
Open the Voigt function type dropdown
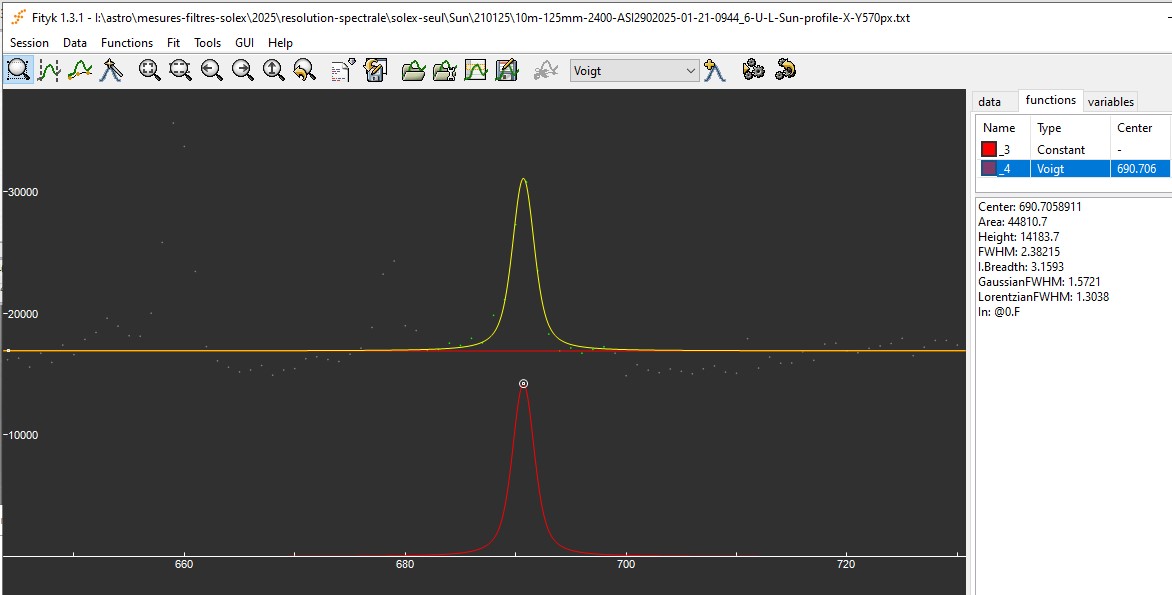coord(634,71)
